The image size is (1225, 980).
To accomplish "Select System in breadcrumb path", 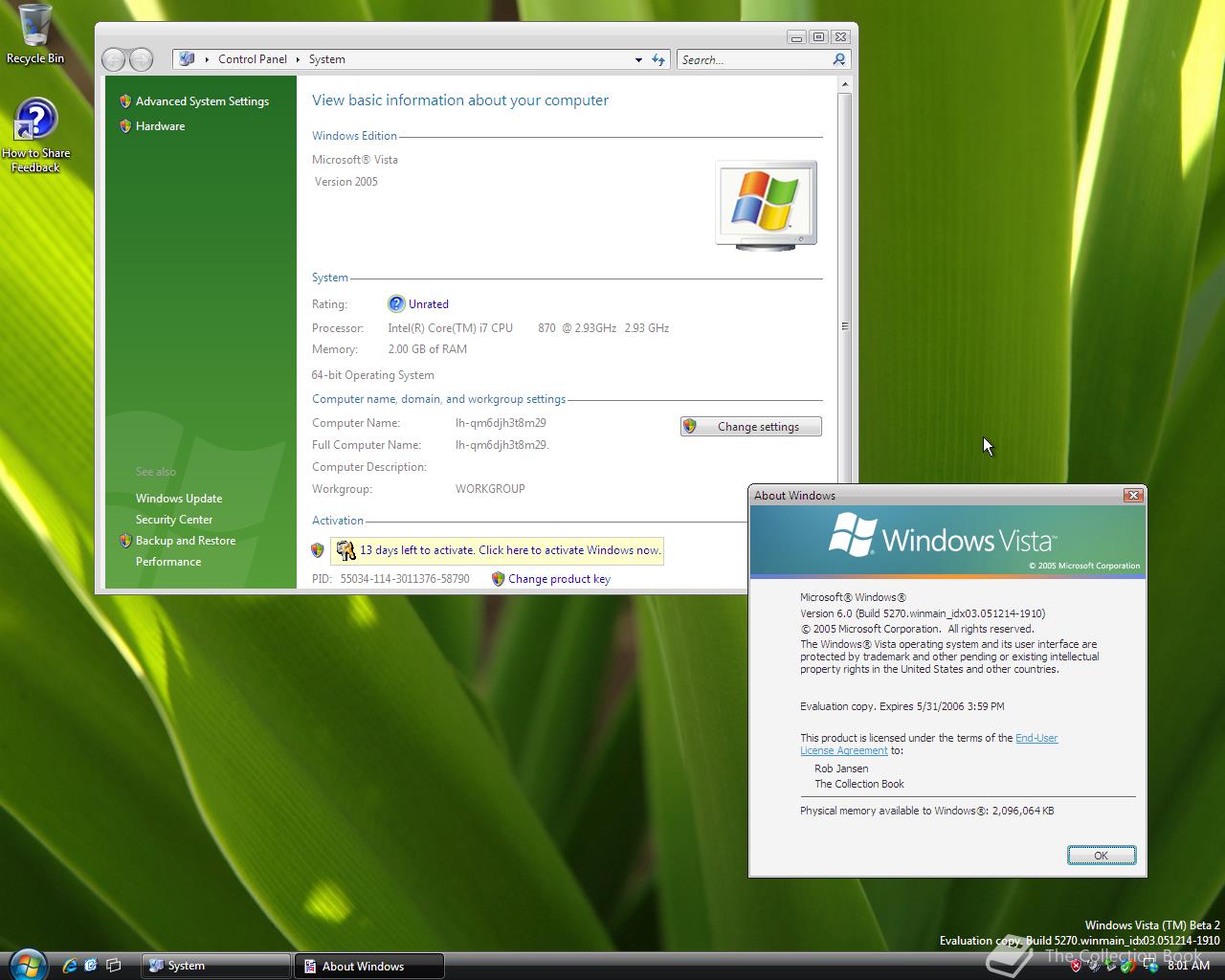I will [x=327, y=59].
